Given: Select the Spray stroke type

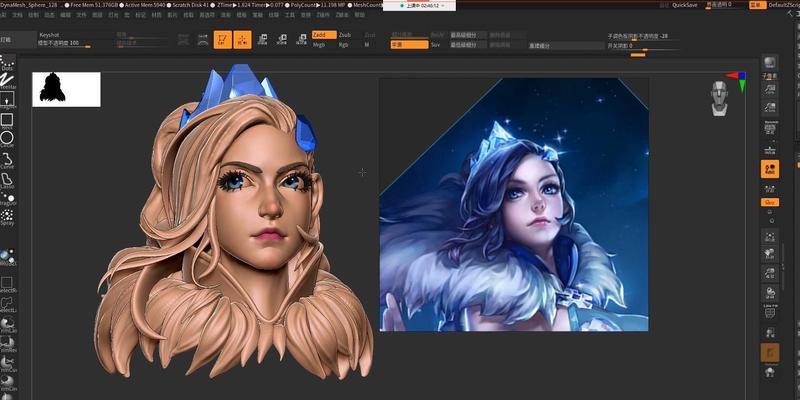Looking at the screenshot, I should coord(7,217).
